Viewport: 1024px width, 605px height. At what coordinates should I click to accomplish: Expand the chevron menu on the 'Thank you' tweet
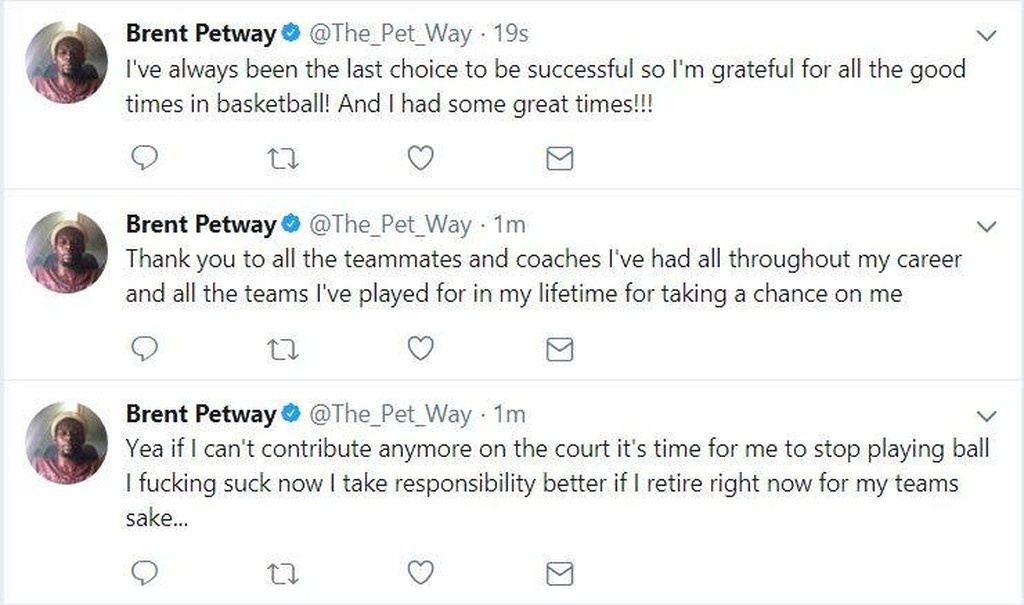986,227
